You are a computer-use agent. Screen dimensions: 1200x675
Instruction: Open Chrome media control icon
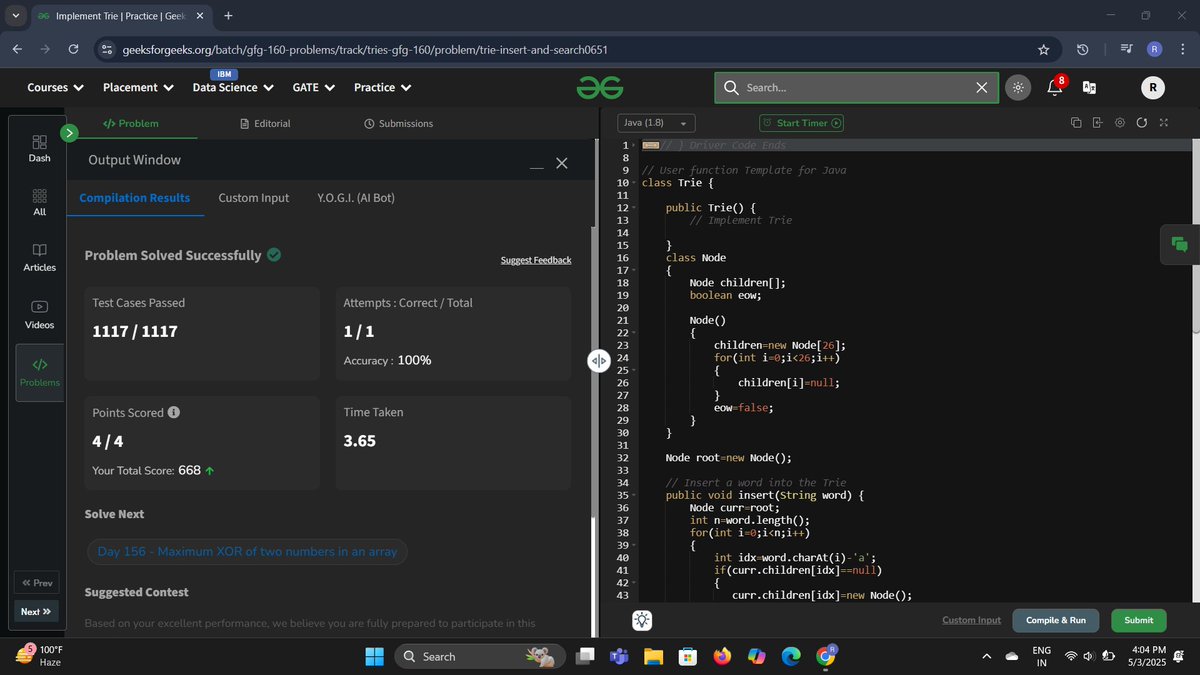[1126, 49]
